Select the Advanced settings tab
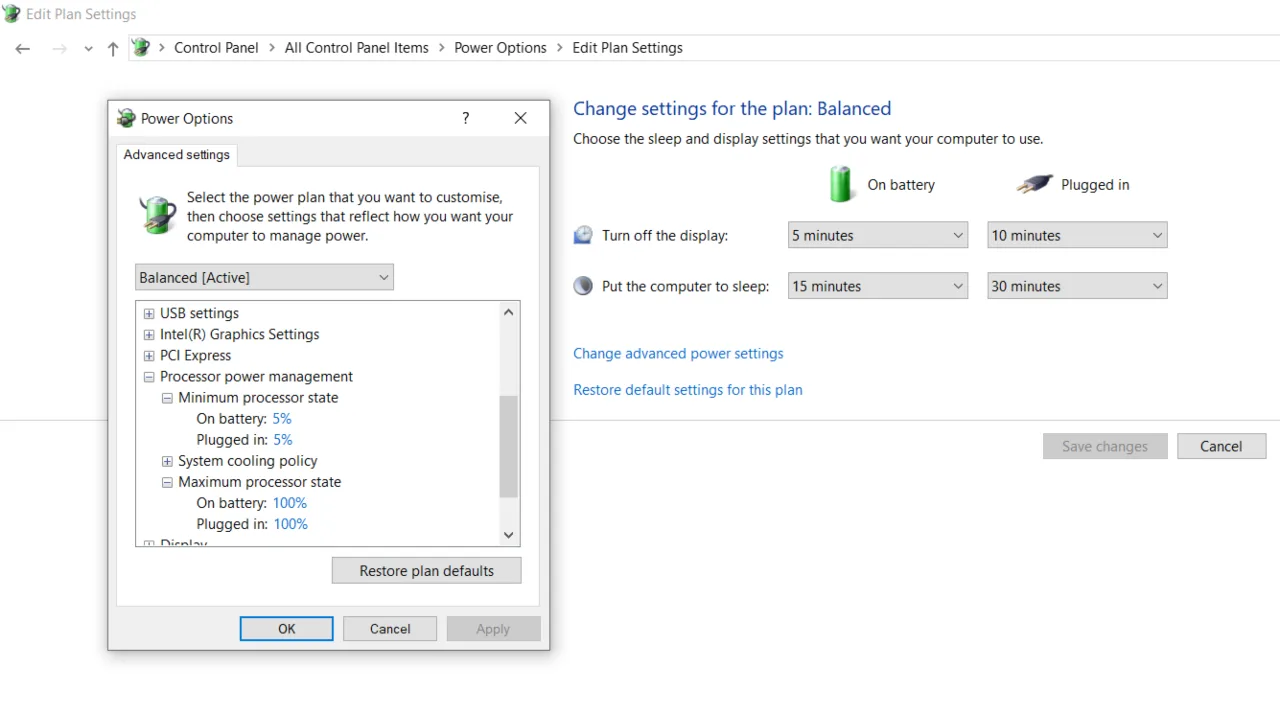The height and width of the screenshot is (720, 1280). pos(176,154)
